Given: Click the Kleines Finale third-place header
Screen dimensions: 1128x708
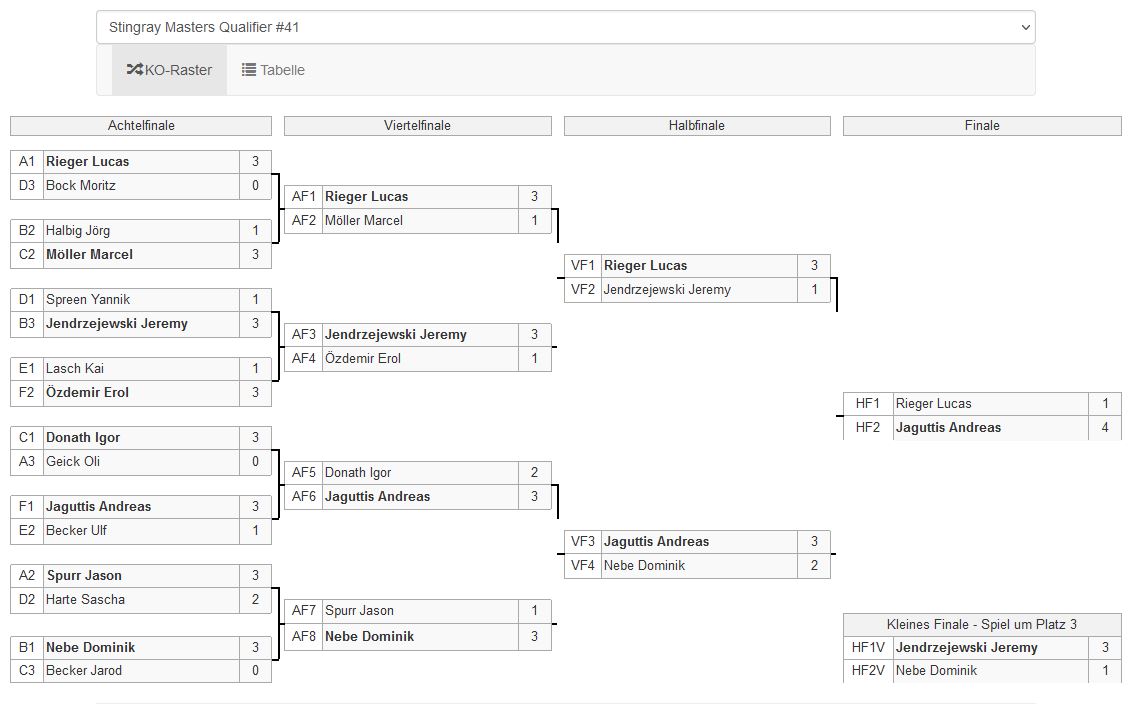Looking at the screenshot, I should pyautogui.click(x=982, y=624).
